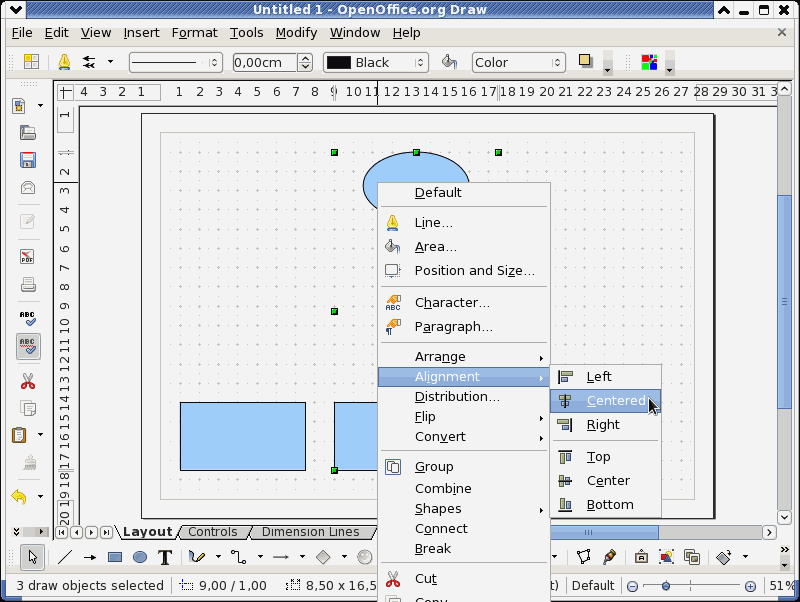Click the first tab navigation arrow
Image resolution: width=800 pixels, height=602 pixels.
click(x=62, y=532)
